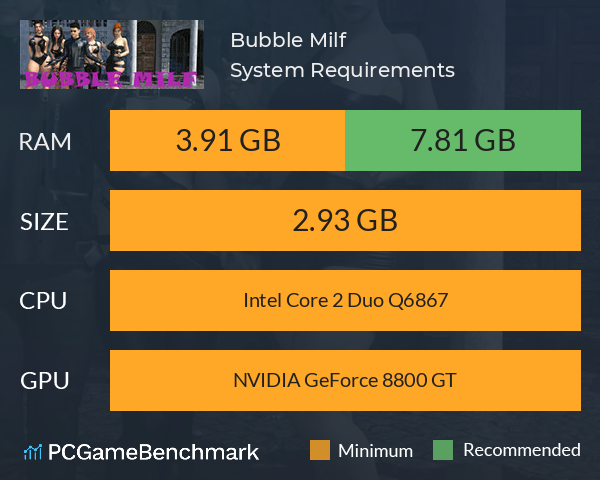Click the pink Bubble Milf logo text in thumbnail
This screenshot has height=480, width=600.
tap(111, 80)
